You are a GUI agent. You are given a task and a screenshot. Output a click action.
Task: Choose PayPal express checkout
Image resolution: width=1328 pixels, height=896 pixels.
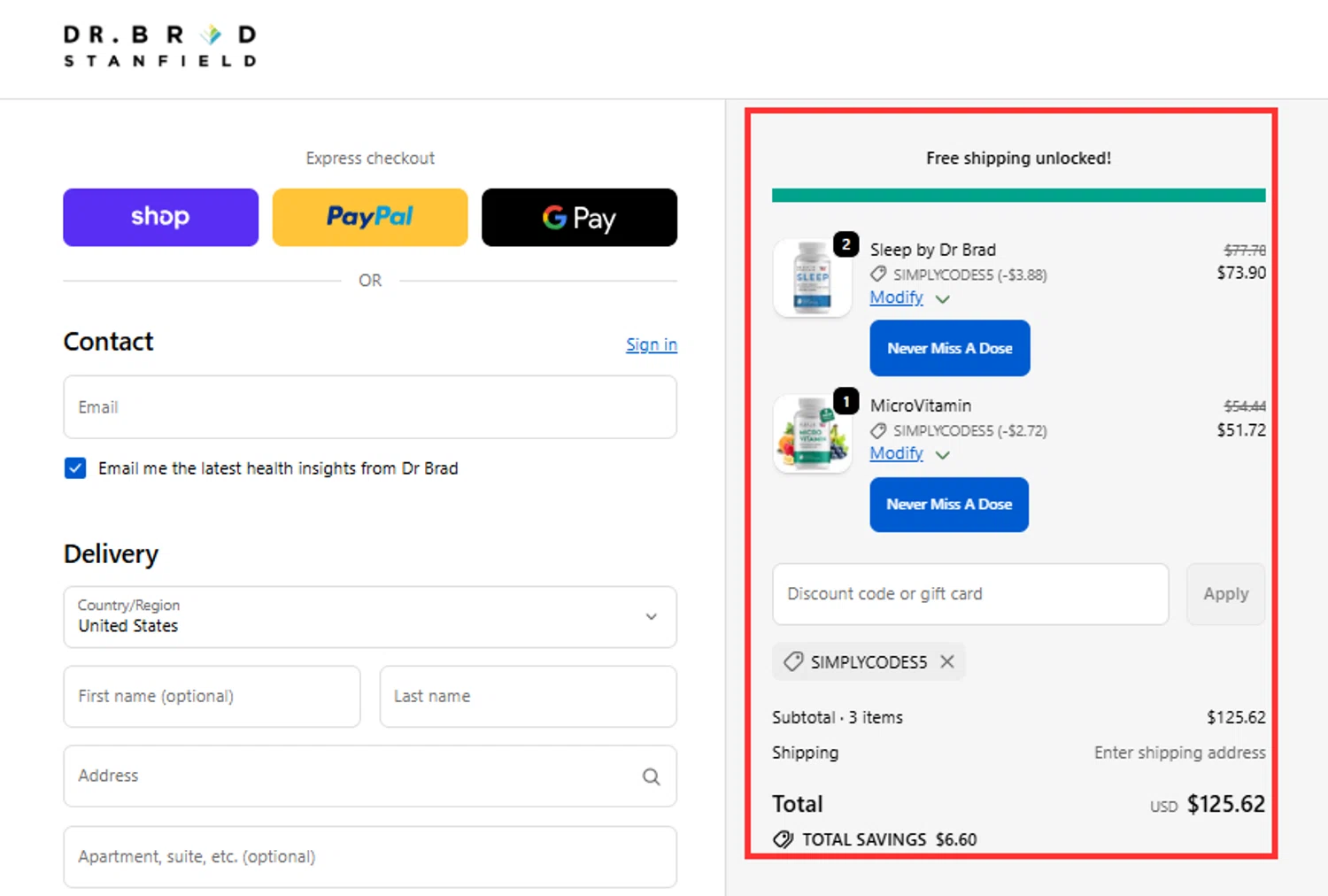[x=370, y=217]
